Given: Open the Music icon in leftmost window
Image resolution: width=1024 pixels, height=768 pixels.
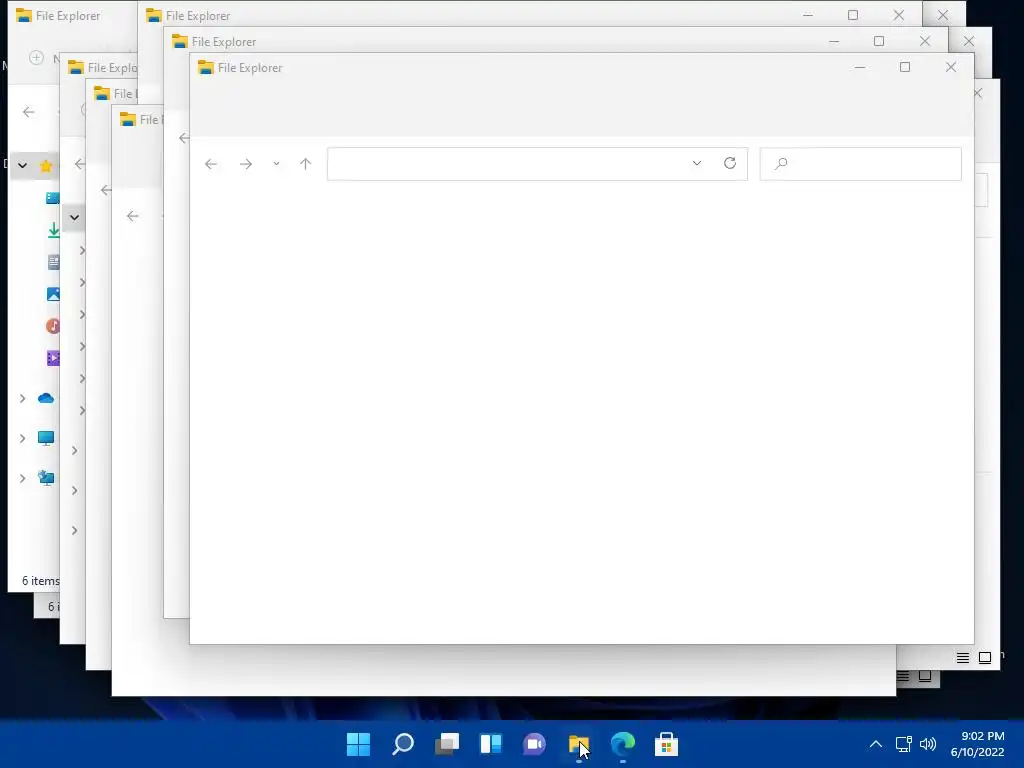Looking at the screenshot, I should click(x=52, y=326).
